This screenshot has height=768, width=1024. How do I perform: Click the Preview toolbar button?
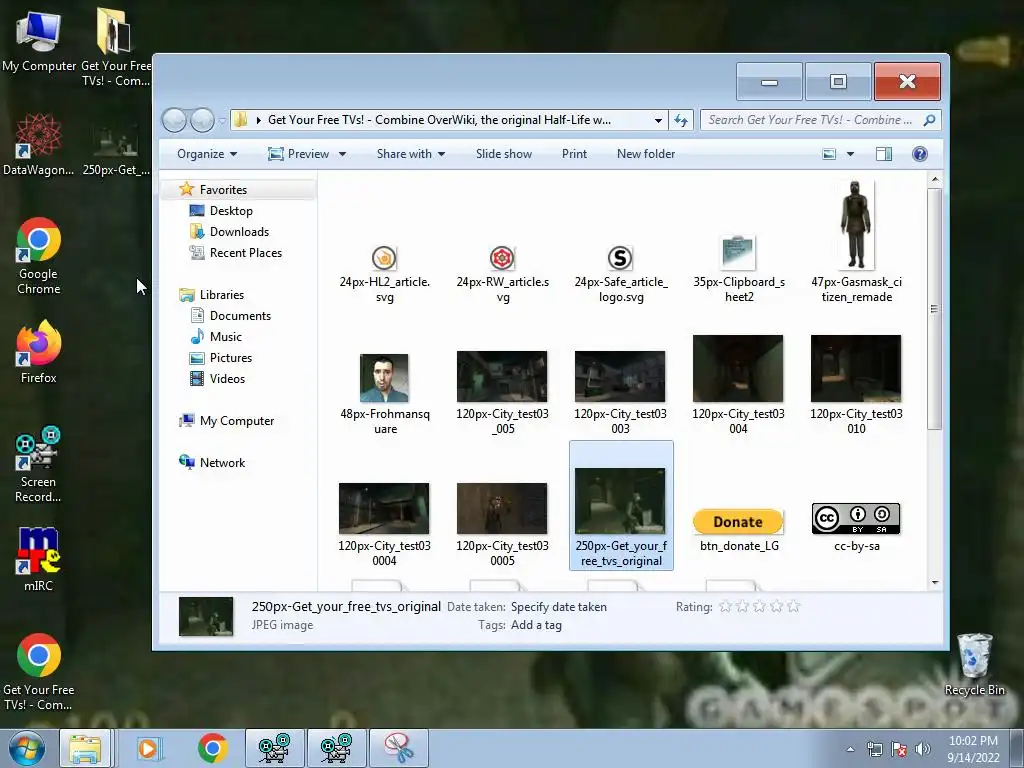pos(298,154)
